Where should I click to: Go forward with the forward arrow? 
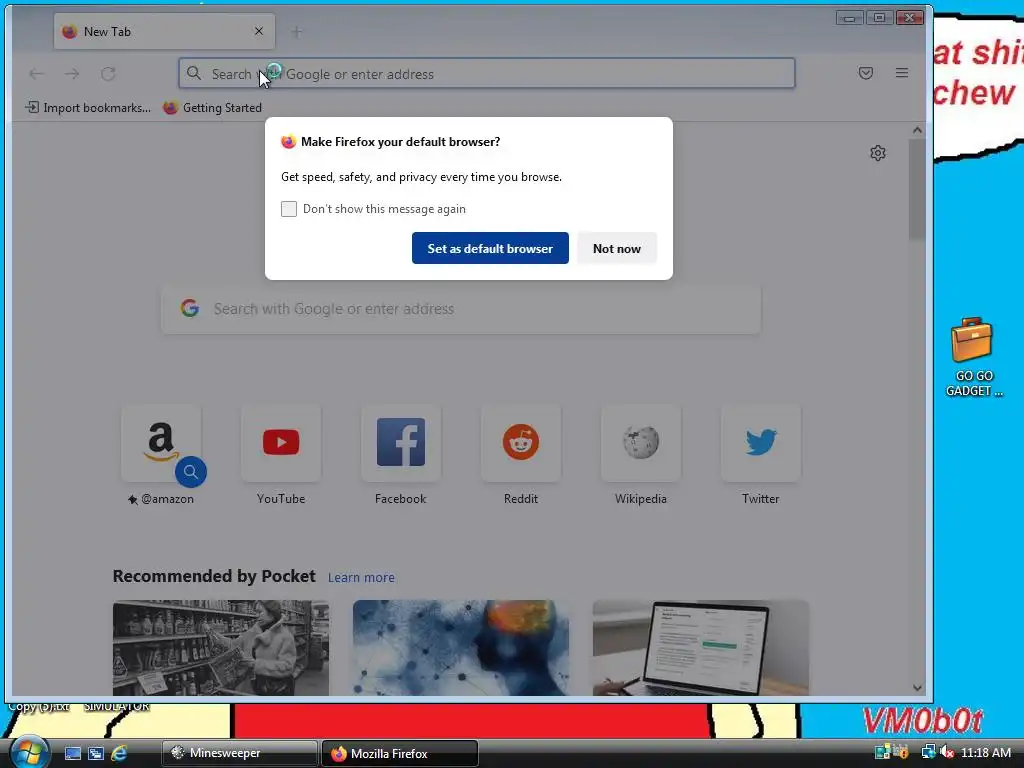72,74
